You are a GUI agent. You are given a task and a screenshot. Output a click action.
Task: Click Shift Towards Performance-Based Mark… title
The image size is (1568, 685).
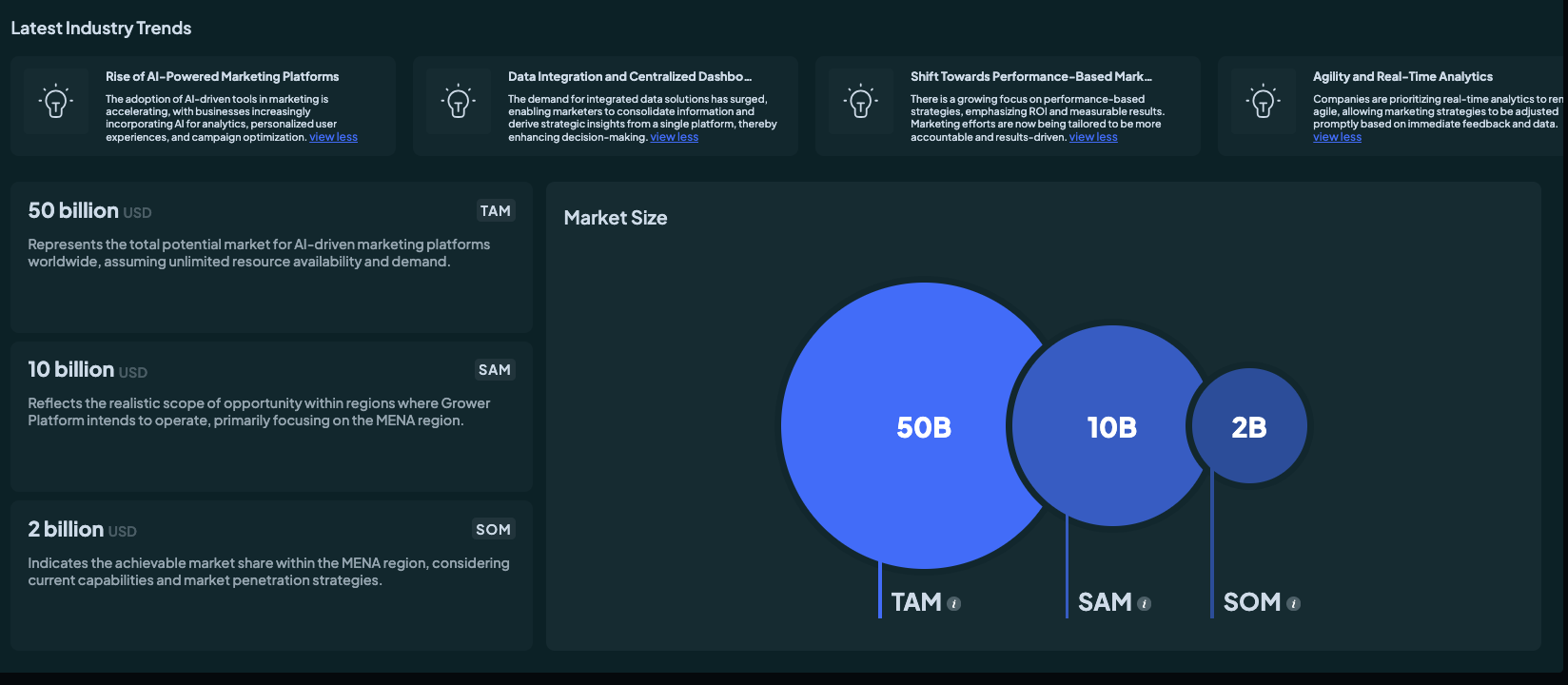[x=1031, y=76]
